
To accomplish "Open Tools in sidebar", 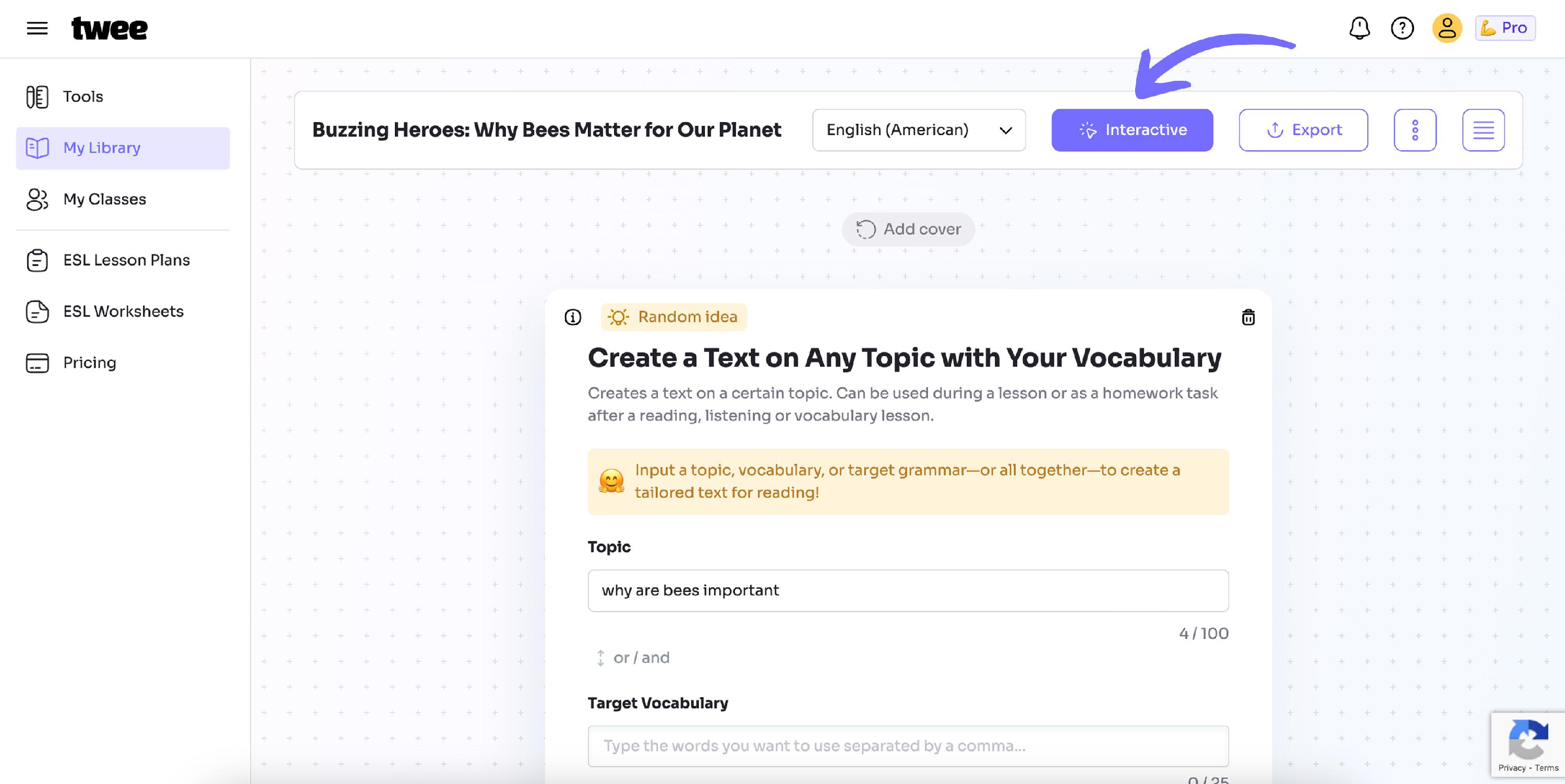I will [123, 97].
